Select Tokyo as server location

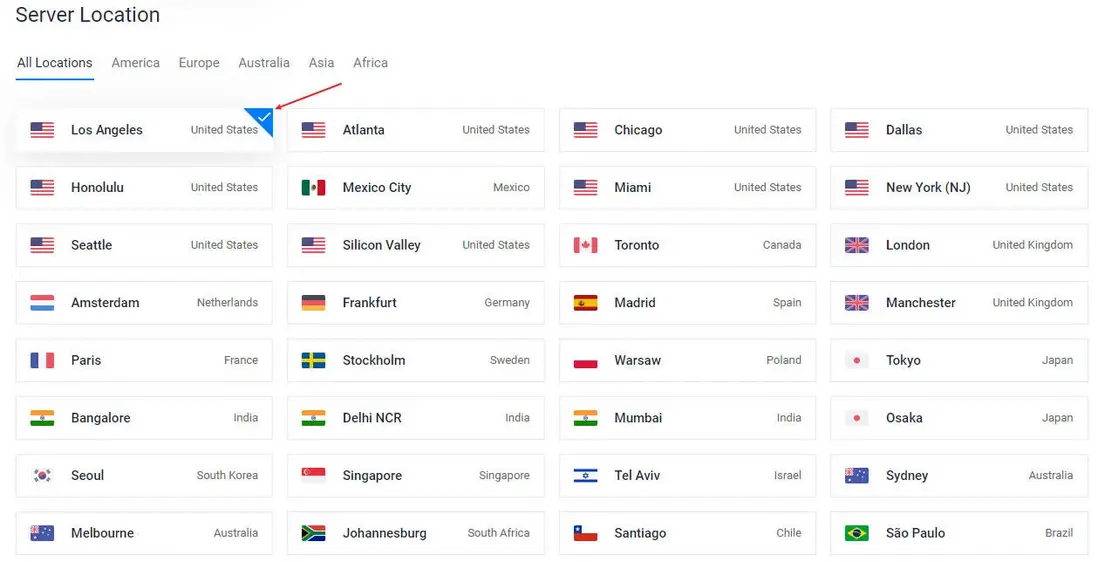(x=958, y=361)
